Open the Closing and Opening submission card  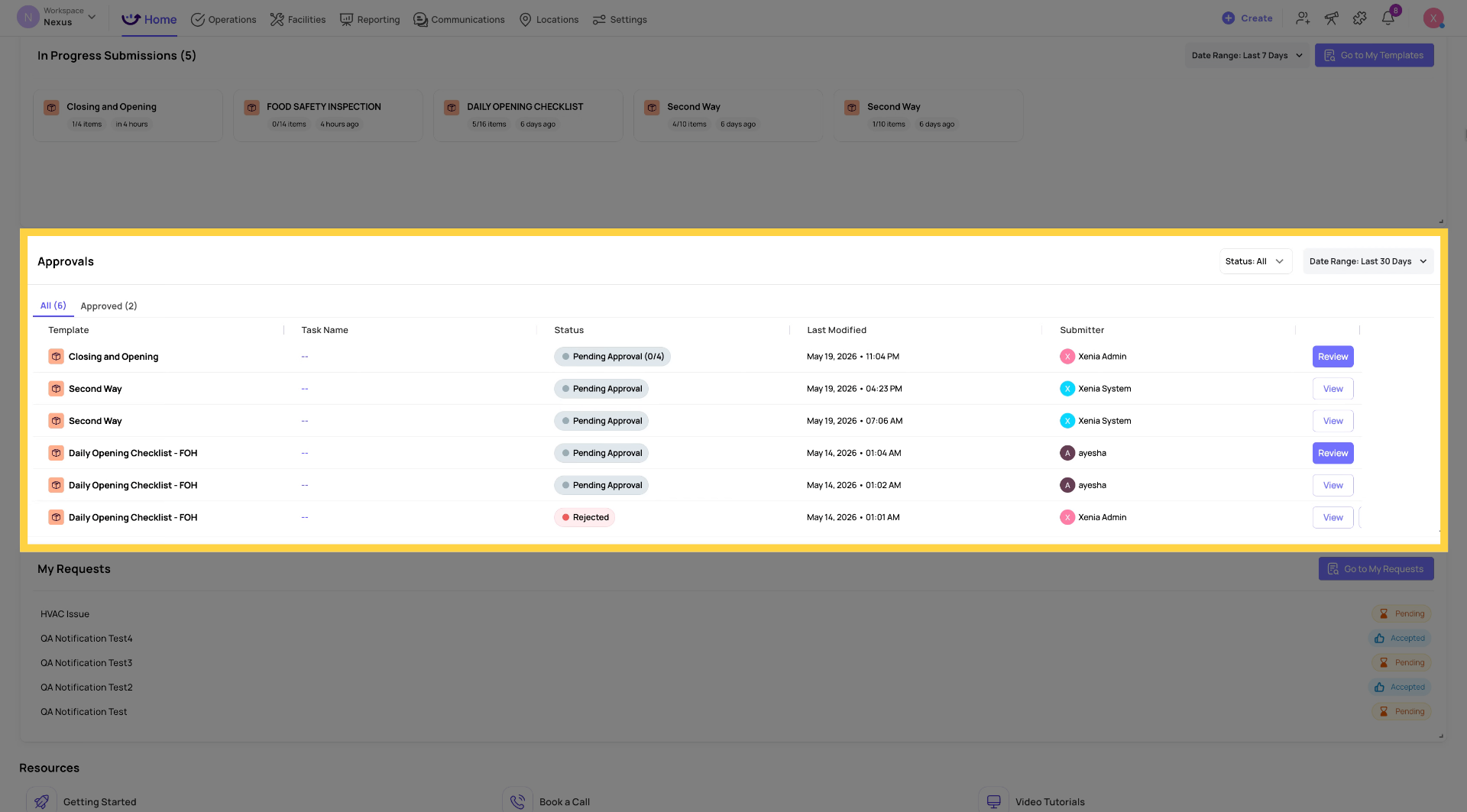[x=128, y=115]
